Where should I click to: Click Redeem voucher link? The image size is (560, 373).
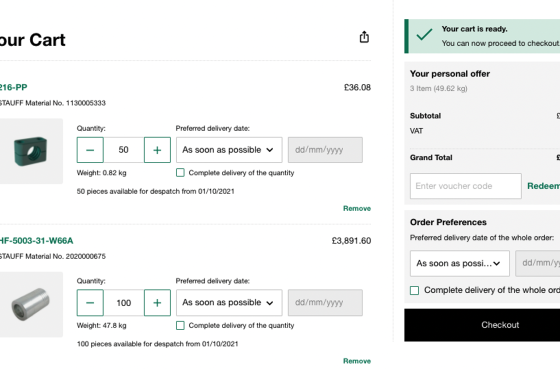point(544,186)
